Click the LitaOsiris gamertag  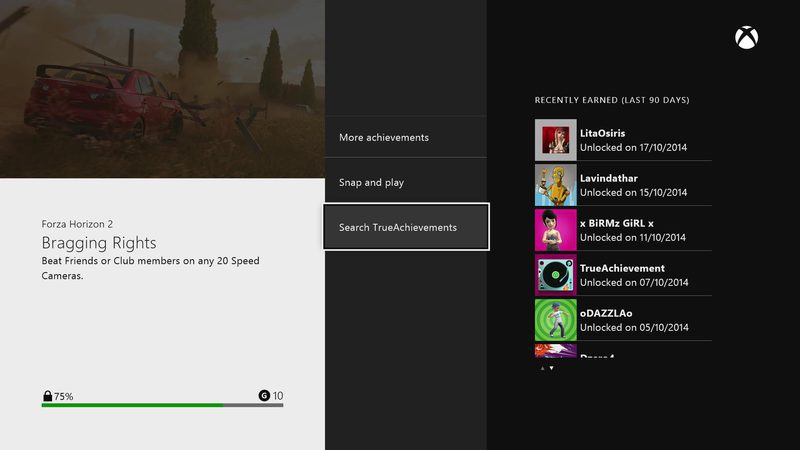pyautogui.click(x=603, y=133)
